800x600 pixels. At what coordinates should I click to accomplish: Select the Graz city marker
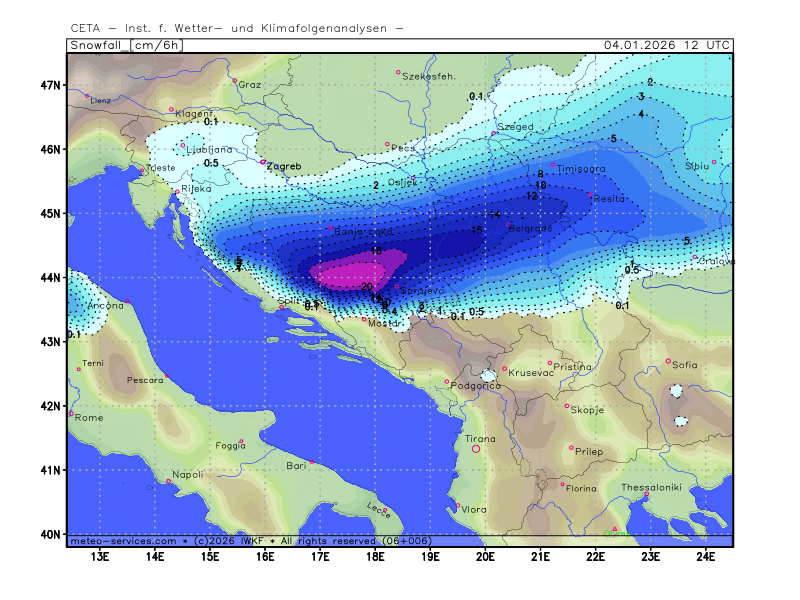[235, 81]
